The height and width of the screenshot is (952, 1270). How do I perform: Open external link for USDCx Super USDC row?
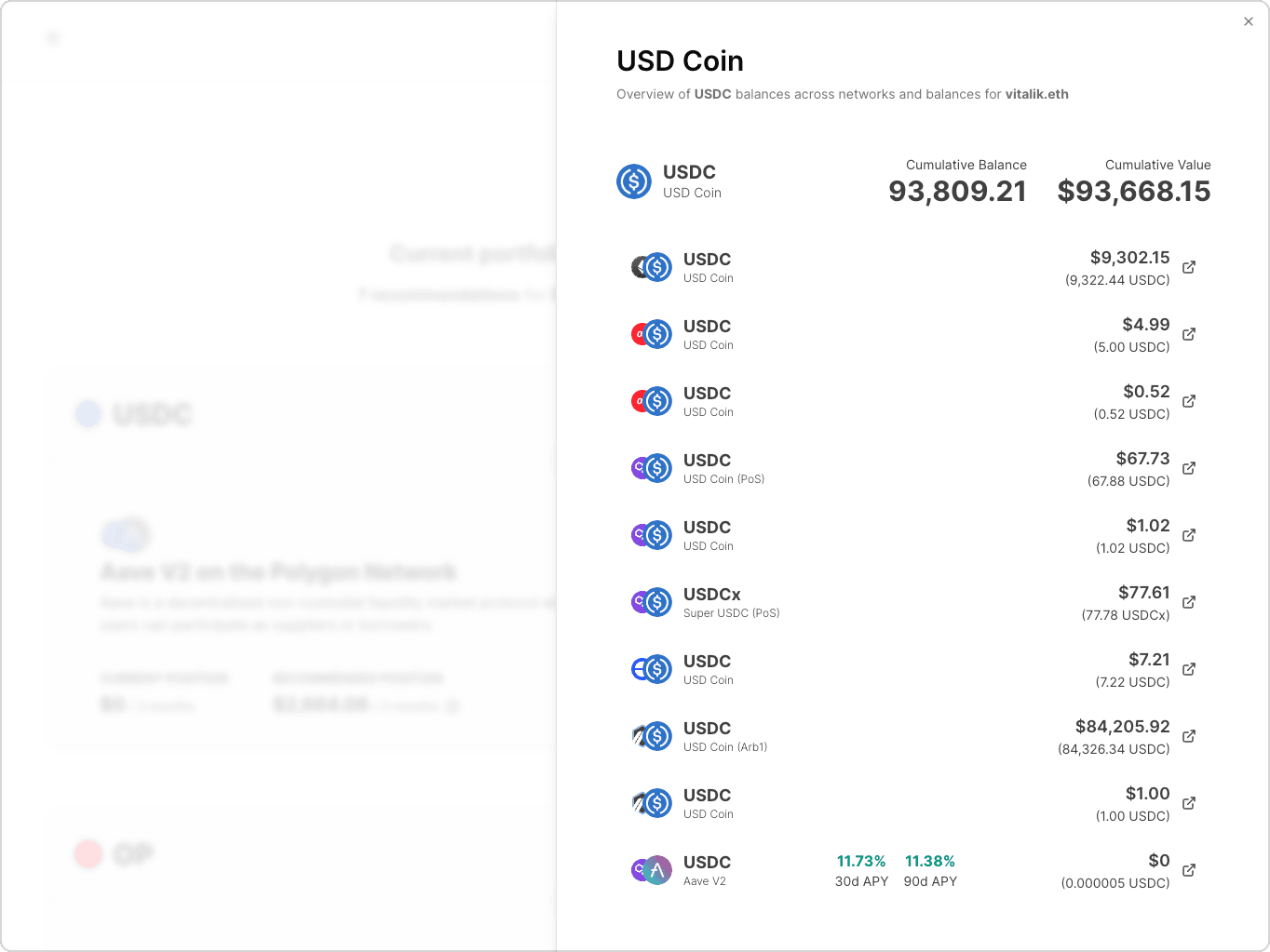coord(1189,602)
